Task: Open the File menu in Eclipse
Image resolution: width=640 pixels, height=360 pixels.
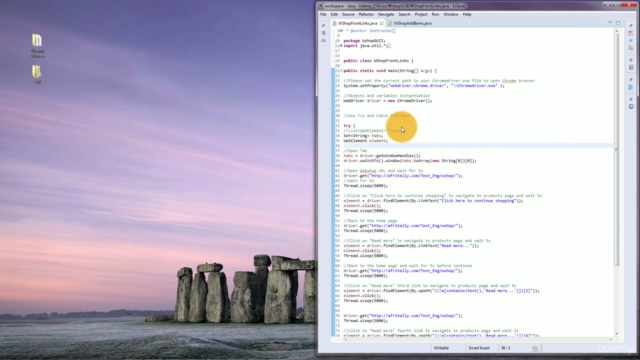Action: click(x=323, y=14)
